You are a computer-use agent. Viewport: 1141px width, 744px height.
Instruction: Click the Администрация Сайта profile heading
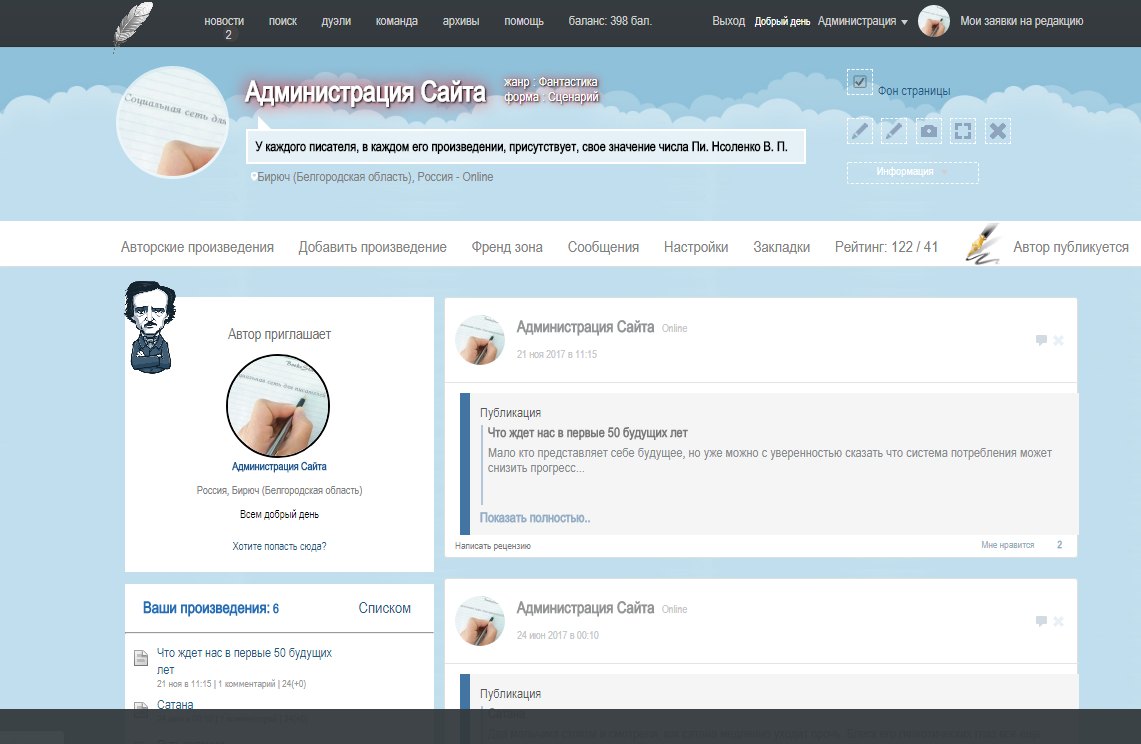click(365, 92)
